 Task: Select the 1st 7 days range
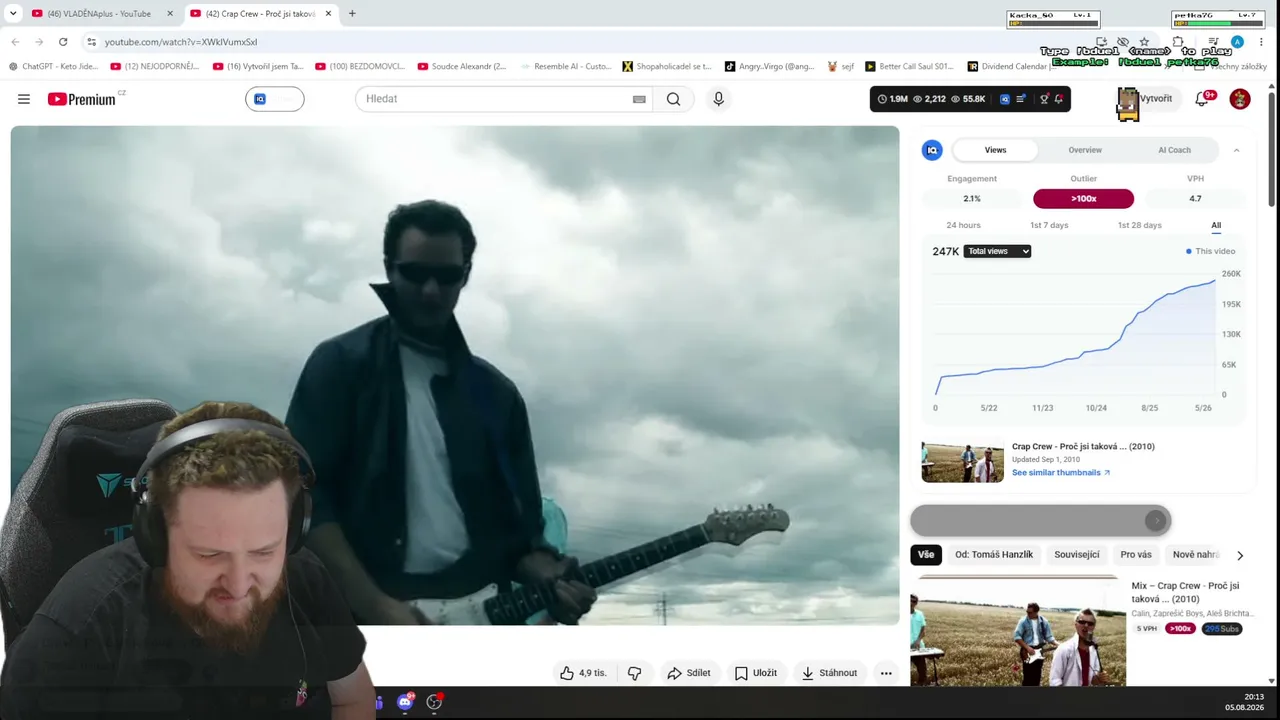1049,225
